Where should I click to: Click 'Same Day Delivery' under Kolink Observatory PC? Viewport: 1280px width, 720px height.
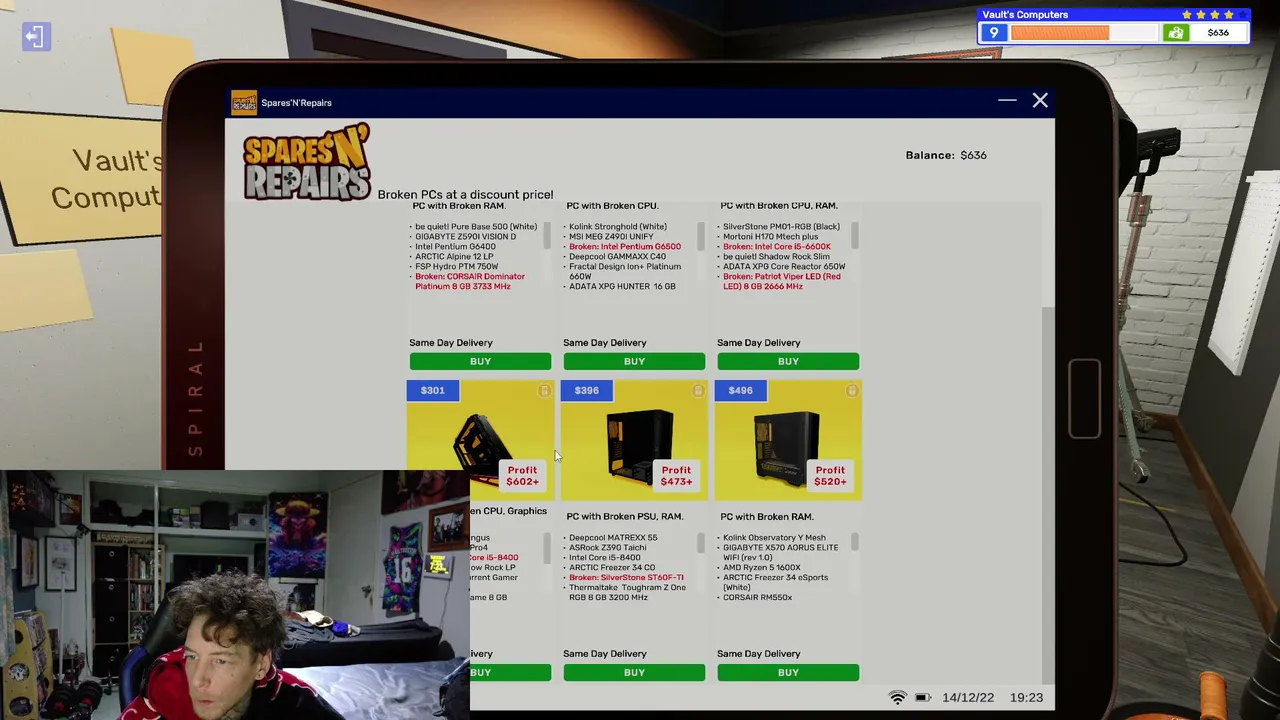pos(759,654)
